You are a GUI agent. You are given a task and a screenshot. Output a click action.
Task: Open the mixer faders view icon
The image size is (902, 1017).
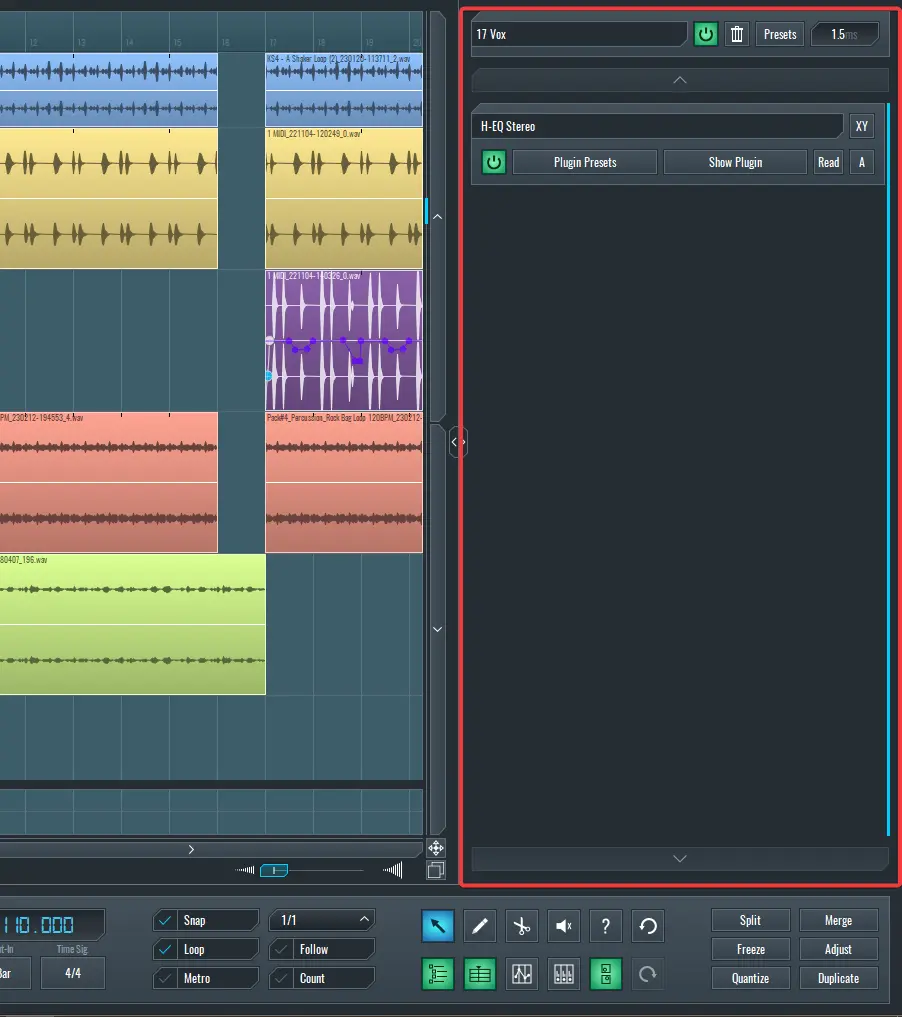[564, 974]
